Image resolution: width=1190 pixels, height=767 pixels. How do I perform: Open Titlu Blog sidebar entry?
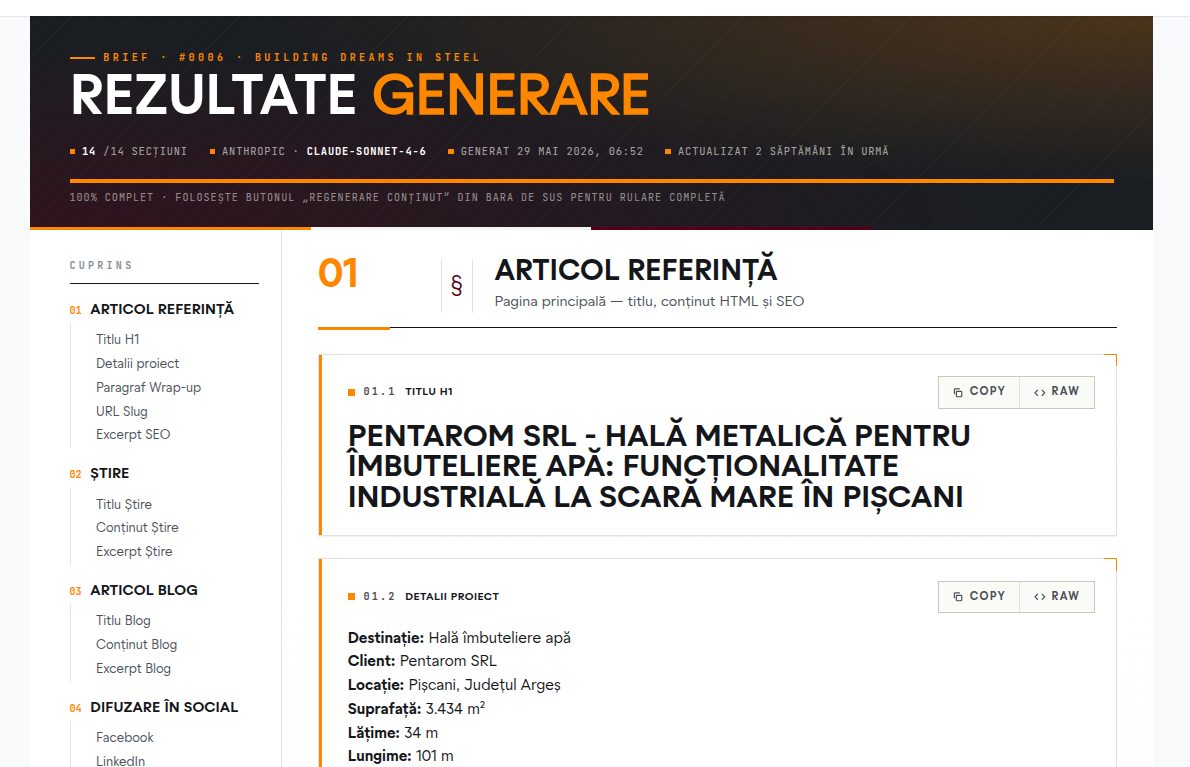123,621
